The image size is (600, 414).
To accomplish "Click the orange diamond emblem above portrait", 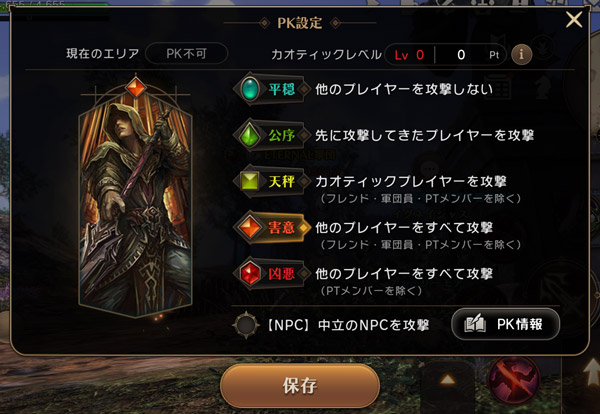I will tap(136, 87).
